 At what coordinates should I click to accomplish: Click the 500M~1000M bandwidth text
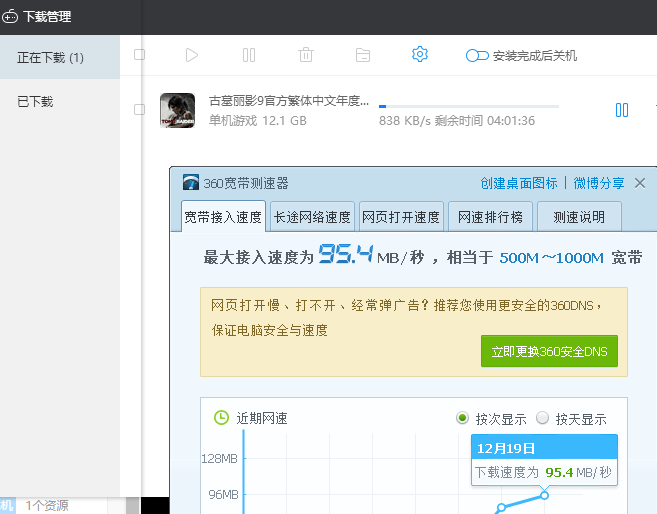pos(551,258)
